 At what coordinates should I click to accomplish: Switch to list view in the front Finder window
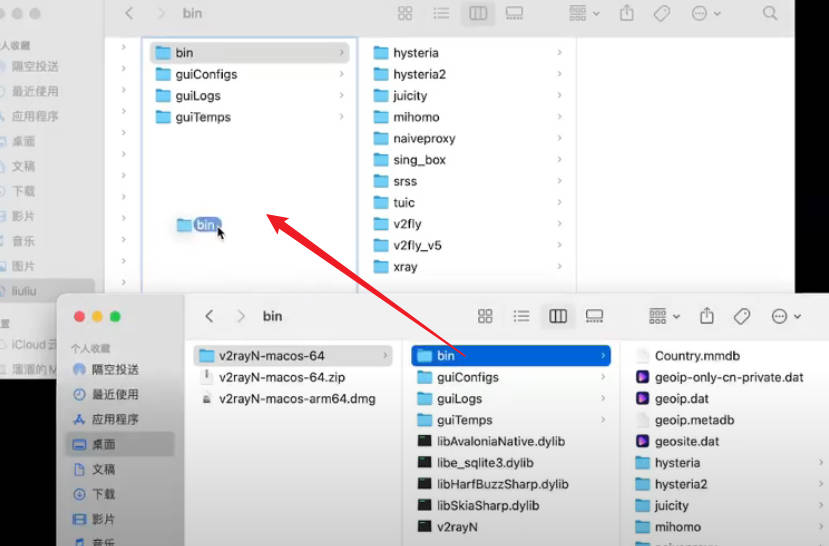[521, 316]
